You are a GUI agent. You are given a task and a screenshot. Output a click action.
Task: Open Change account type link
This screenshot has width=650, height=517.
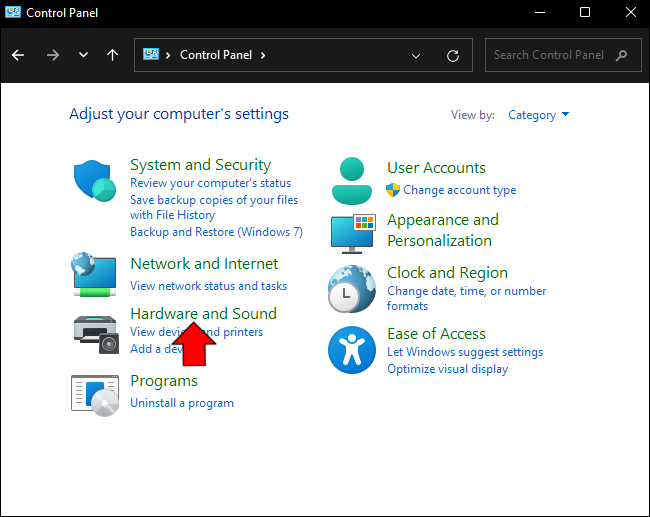point(460,190)
